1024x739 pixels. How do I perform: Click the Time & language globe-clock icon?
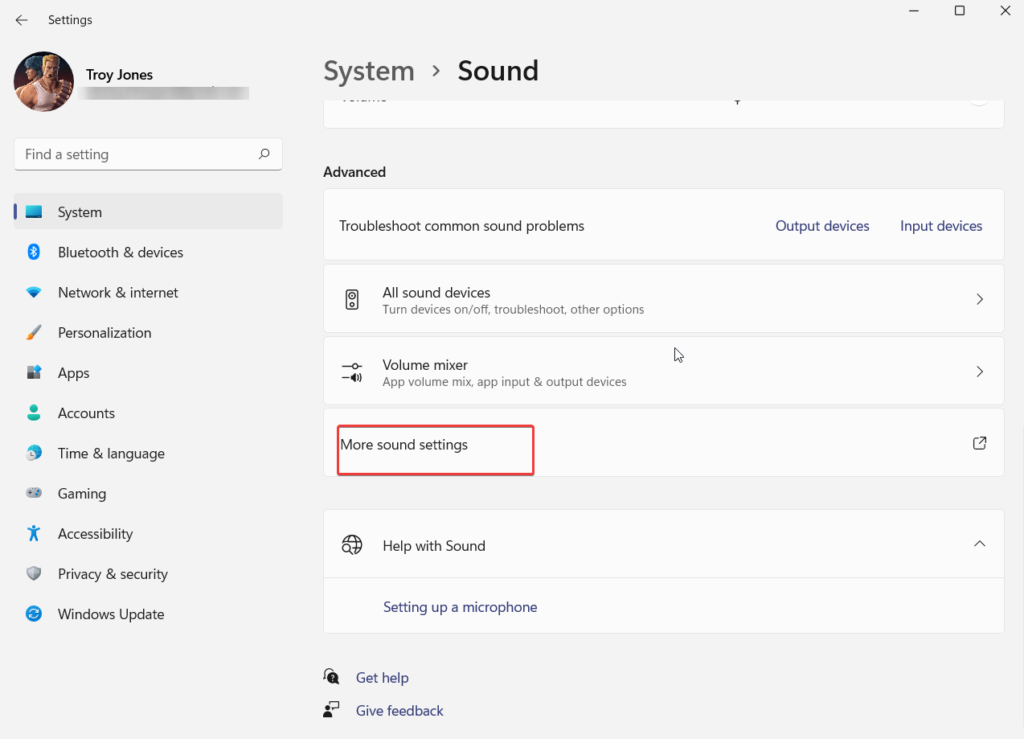click(x=34, y=453)
